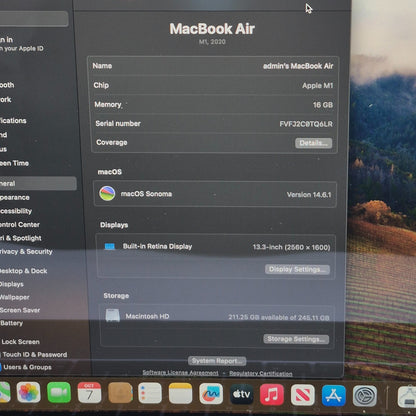416x416 pixels.
Task: Open Reminders app in Dock
Action: 150,393
